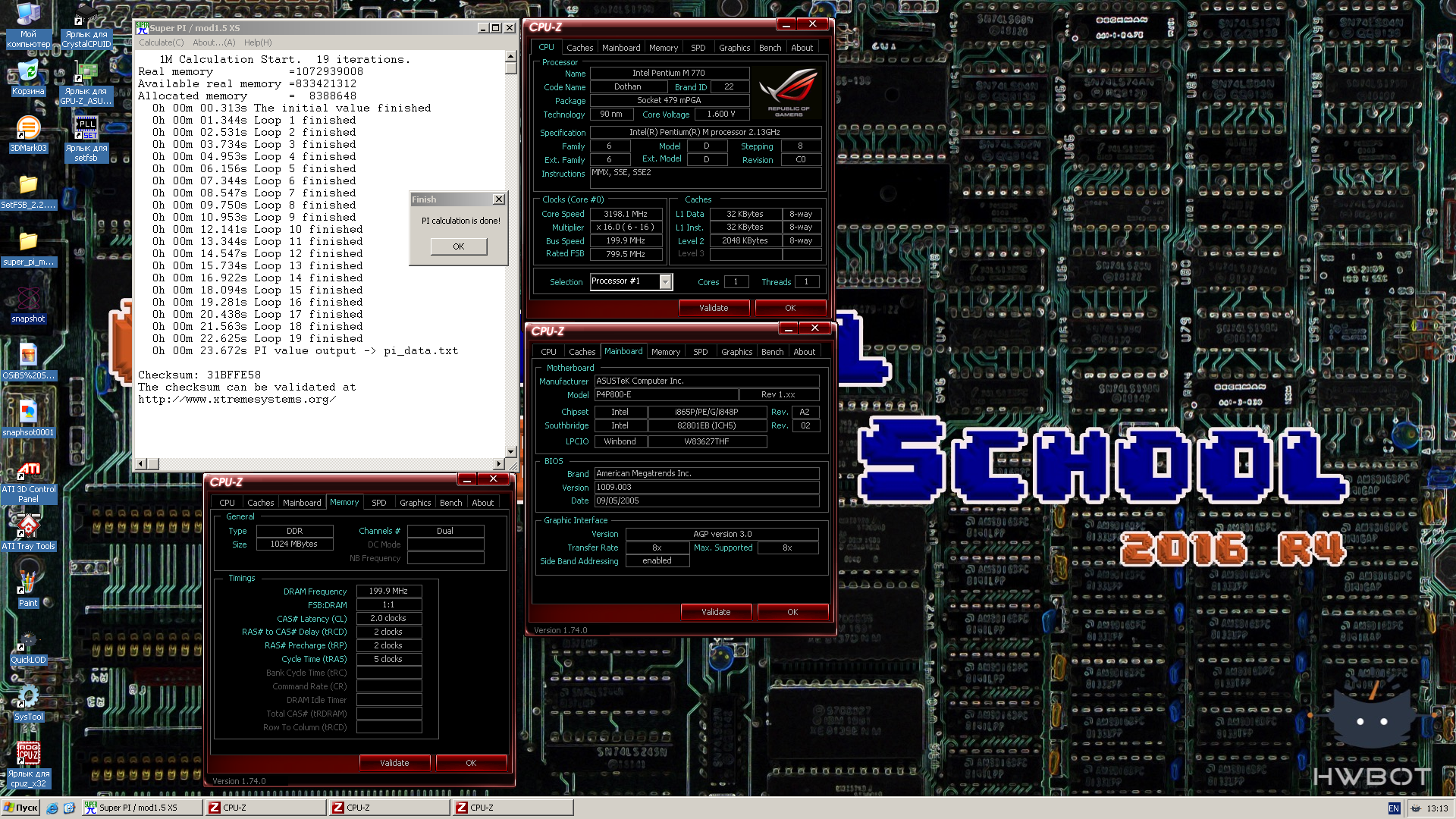Launch SysTool desktop icon

click(28, 703)
